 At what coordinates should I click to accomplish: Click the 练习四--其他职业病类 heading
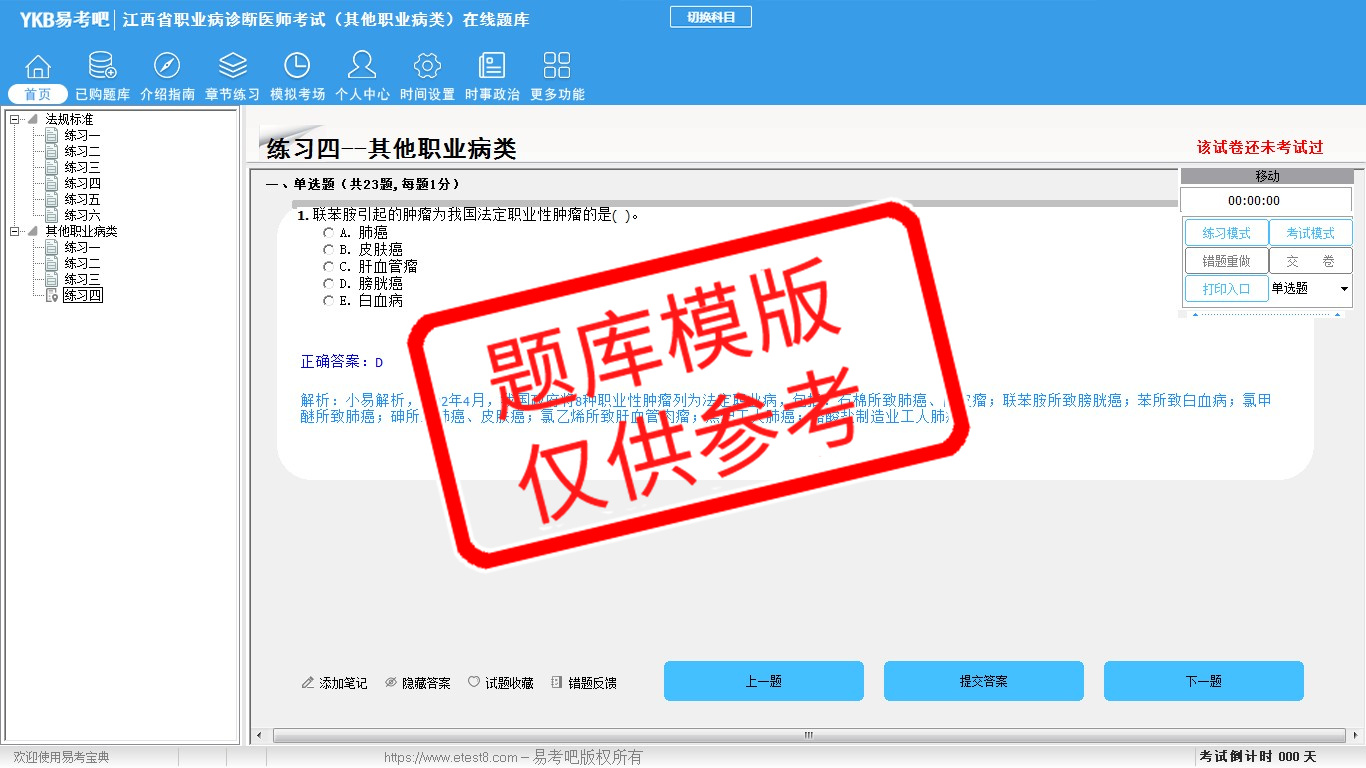point(392,149)
